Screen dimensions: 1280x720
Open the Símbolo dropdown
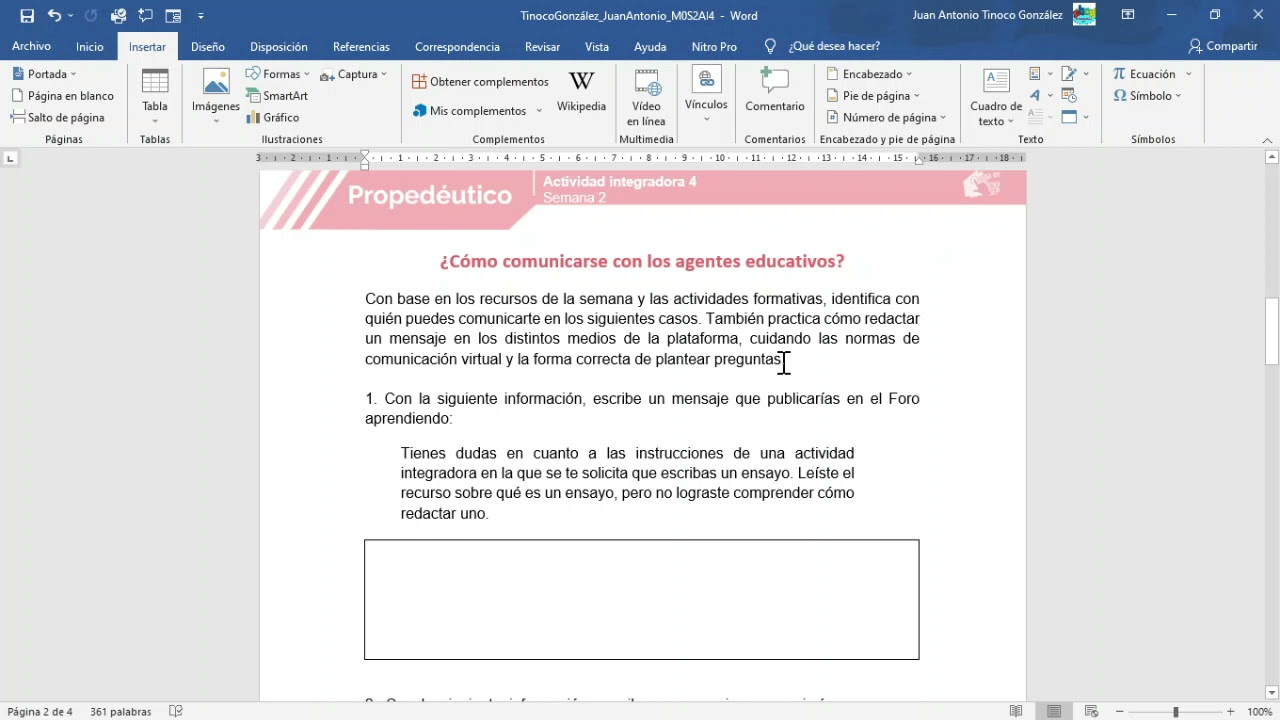coord(1147,96)
